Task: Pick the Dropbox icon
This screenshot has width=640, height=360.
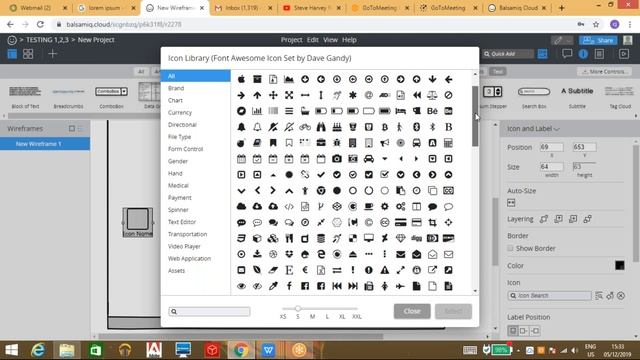Action: click(x=289, y=254)
